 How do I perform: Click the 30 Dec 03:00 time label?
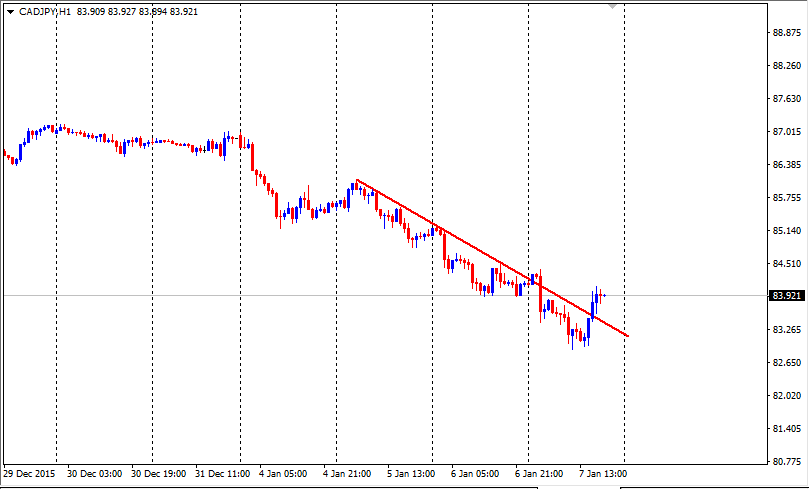(x=94, y=474)
